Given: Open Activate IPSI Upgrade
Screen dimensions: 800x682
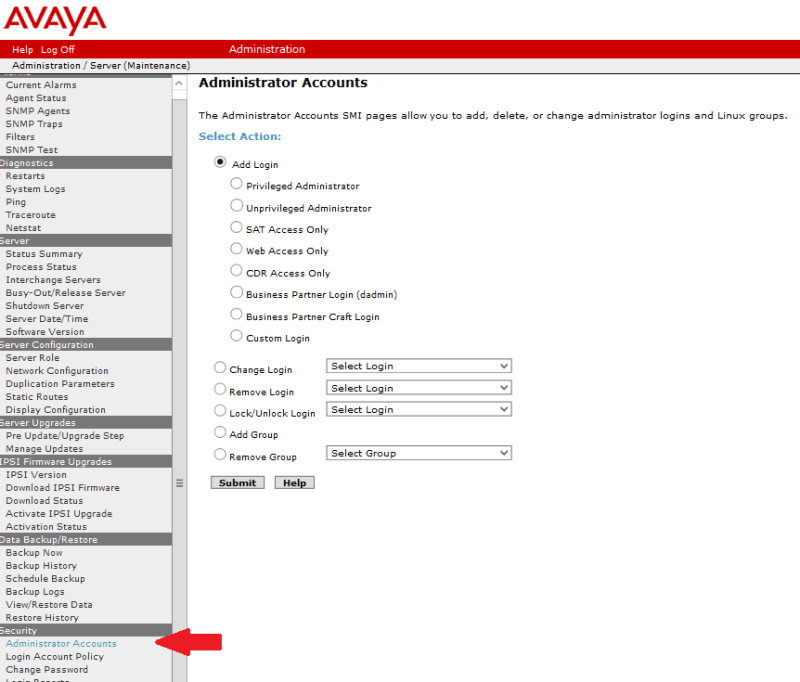Looking at the screenshot, I should [59, 514].
